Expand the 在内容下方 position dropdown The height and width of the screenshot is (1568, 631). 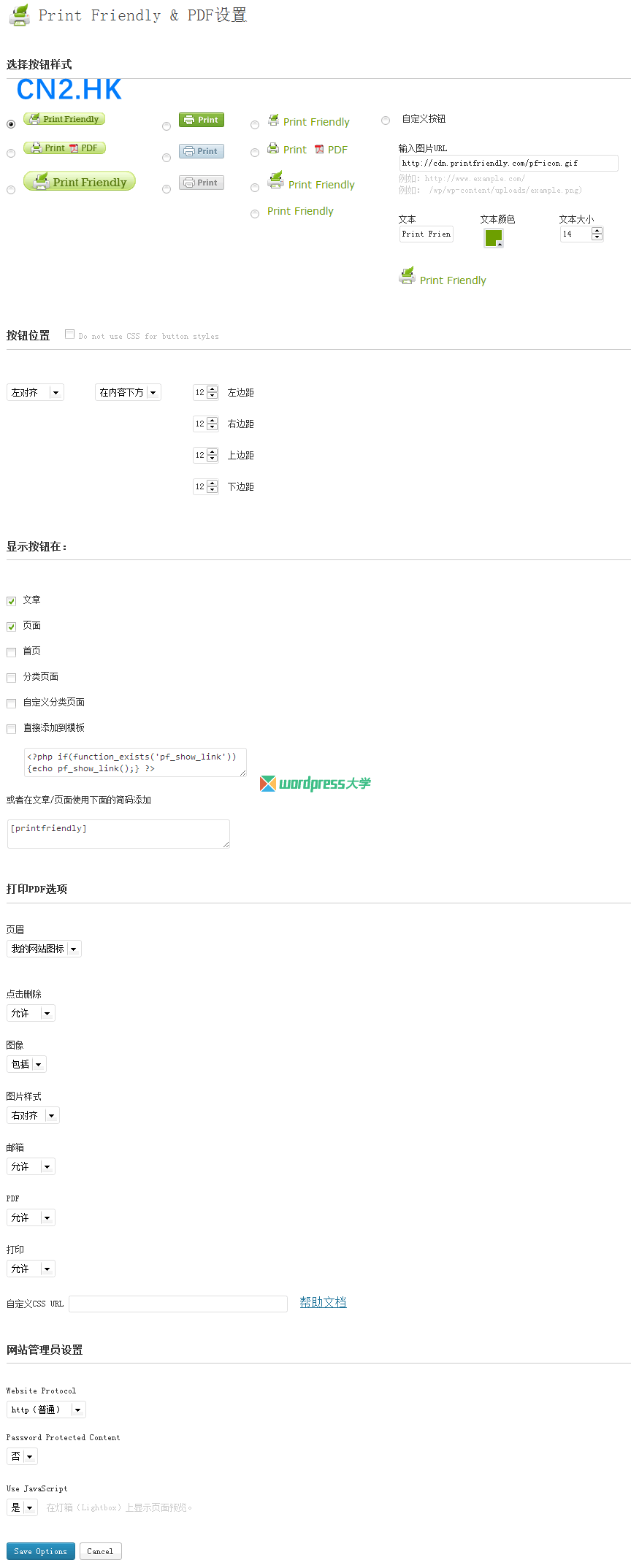[x=128, y=393]
